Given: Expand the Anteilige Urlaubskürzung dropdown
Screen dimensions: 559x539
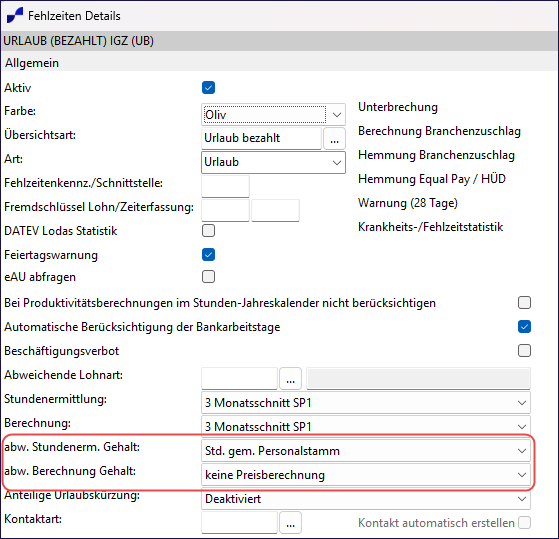Looking at the screenshot, I should coord(366,499).
